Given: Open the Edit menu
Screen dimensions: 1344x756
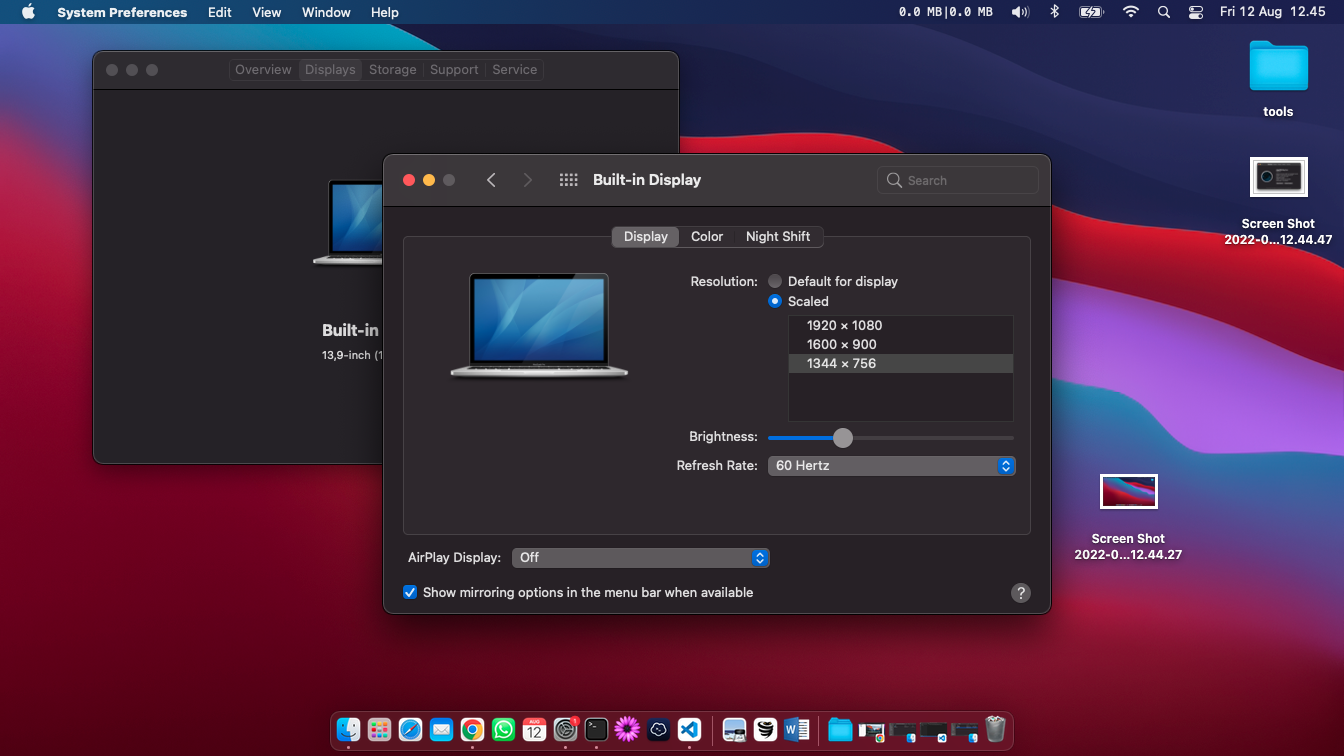Looking at the screenshot, I should coord(220,12).
